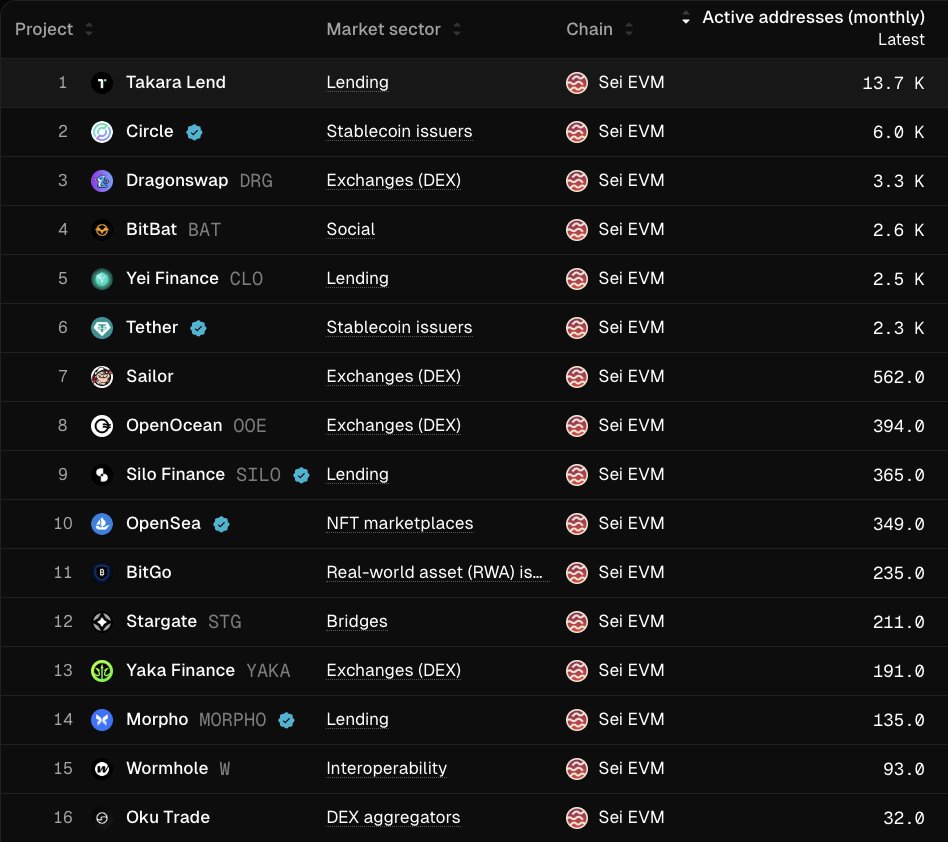This screenshot has width=948, height=842.
Task: Click the SILO ticker symbol
Action: pos(258,474)
